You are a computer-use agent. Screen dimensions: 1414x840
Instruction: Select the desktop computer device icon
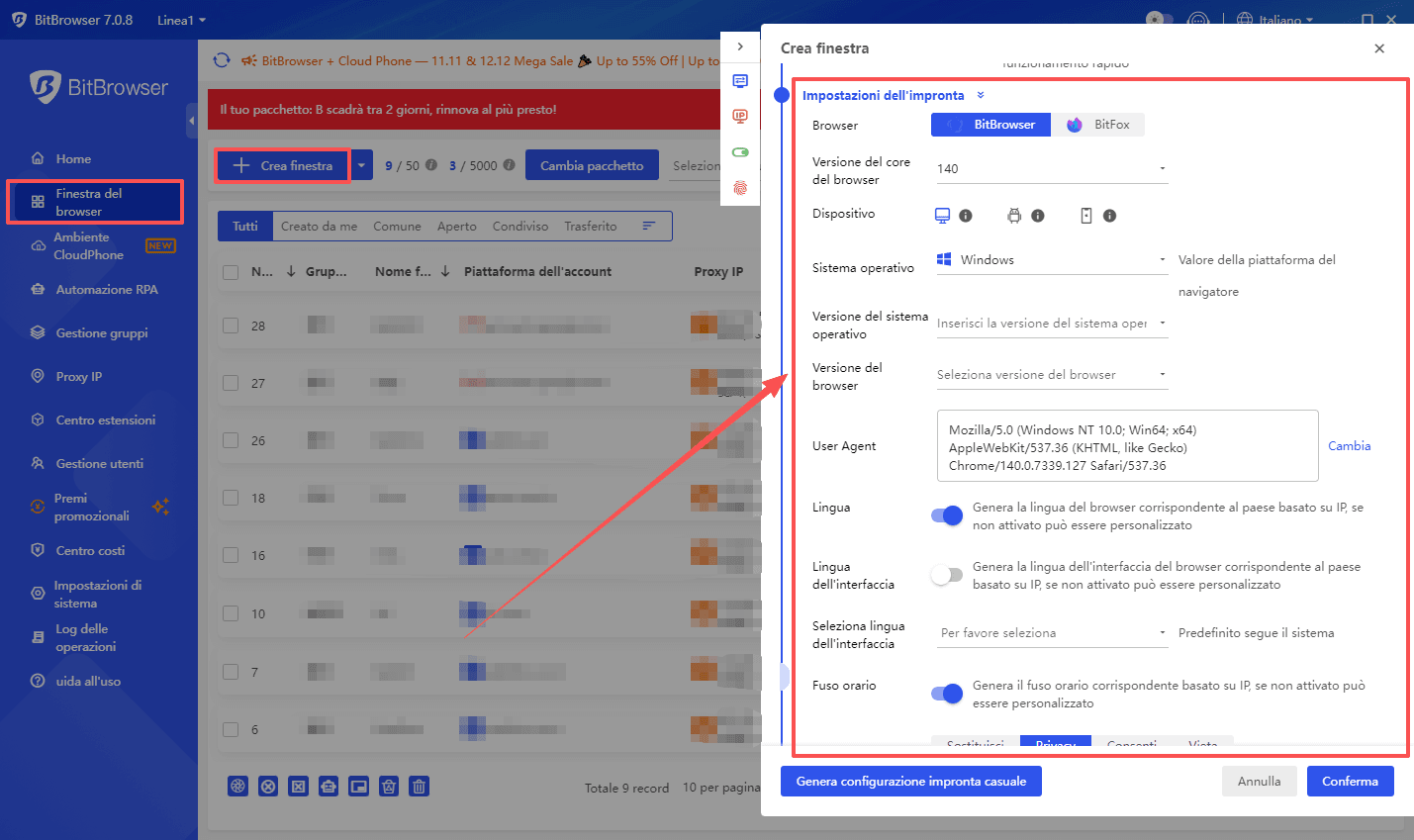(942, 216)
